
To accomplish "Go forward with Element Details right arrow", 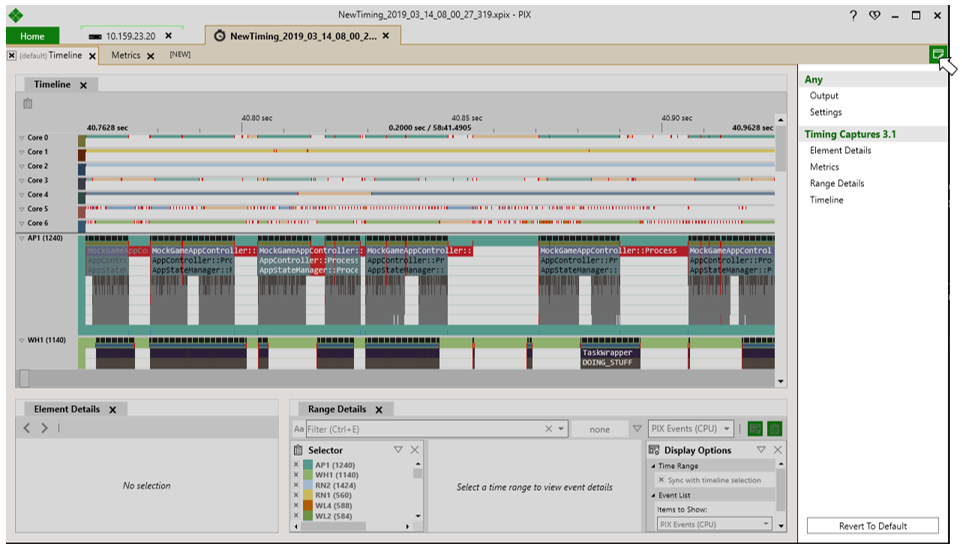I will pyautogui.click(x=44, y=428).
